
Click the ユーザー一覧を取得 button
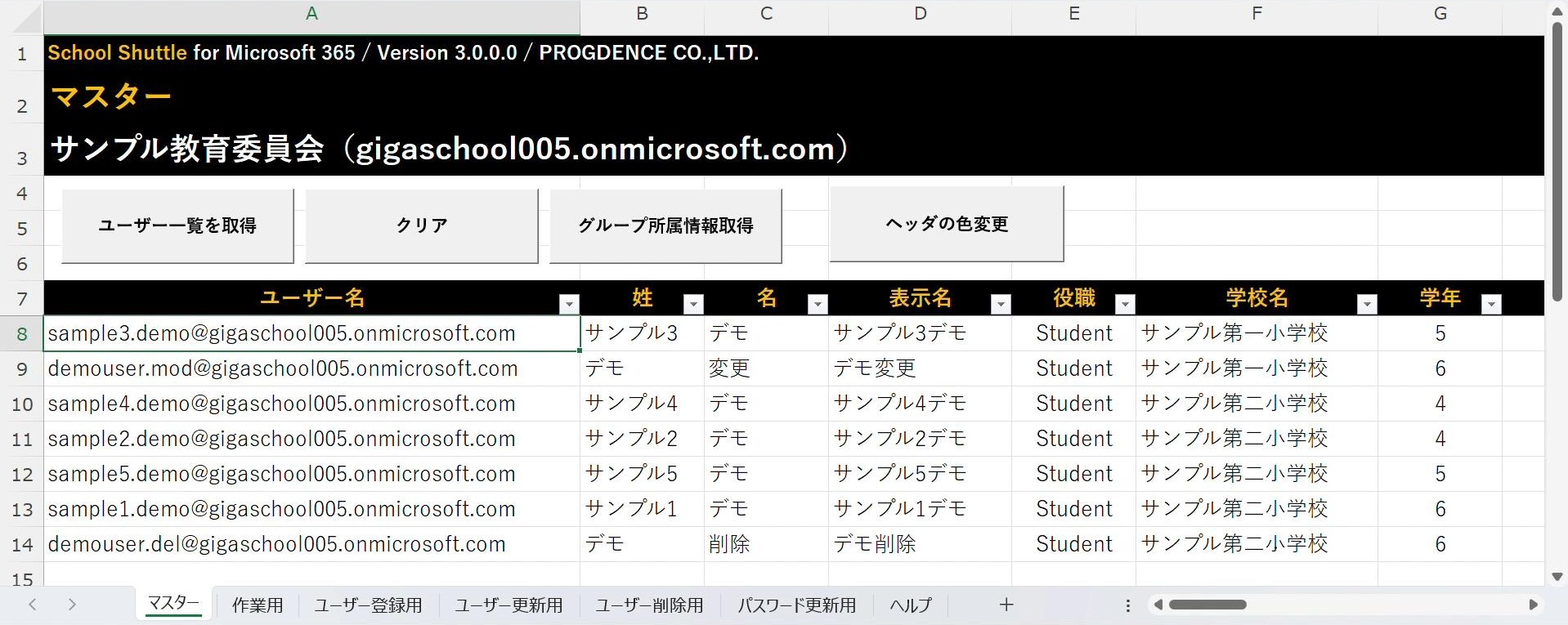pos(177,225)
